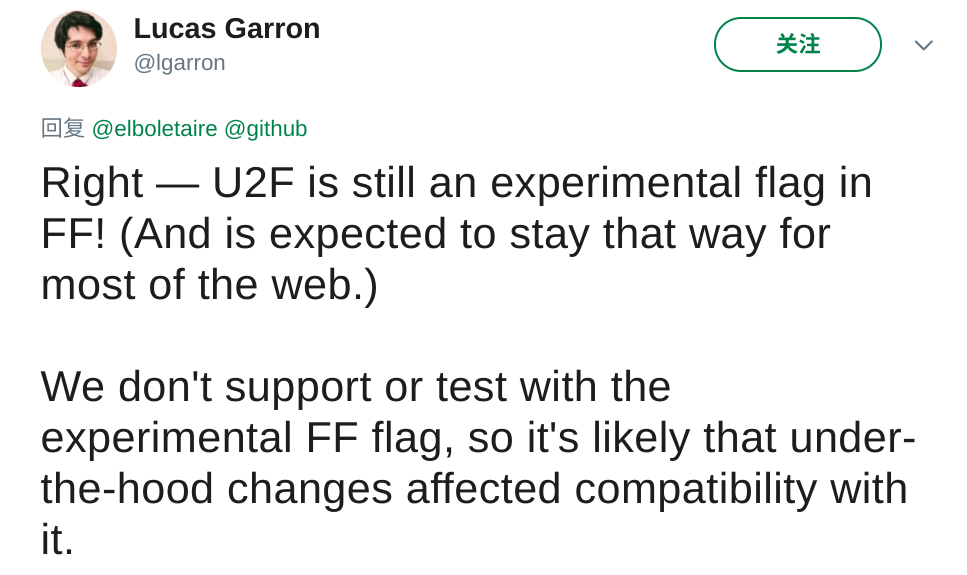Click the line starting "experimental FF flag"
This screenshot has width=967, height=575.
tap(478, 438)
